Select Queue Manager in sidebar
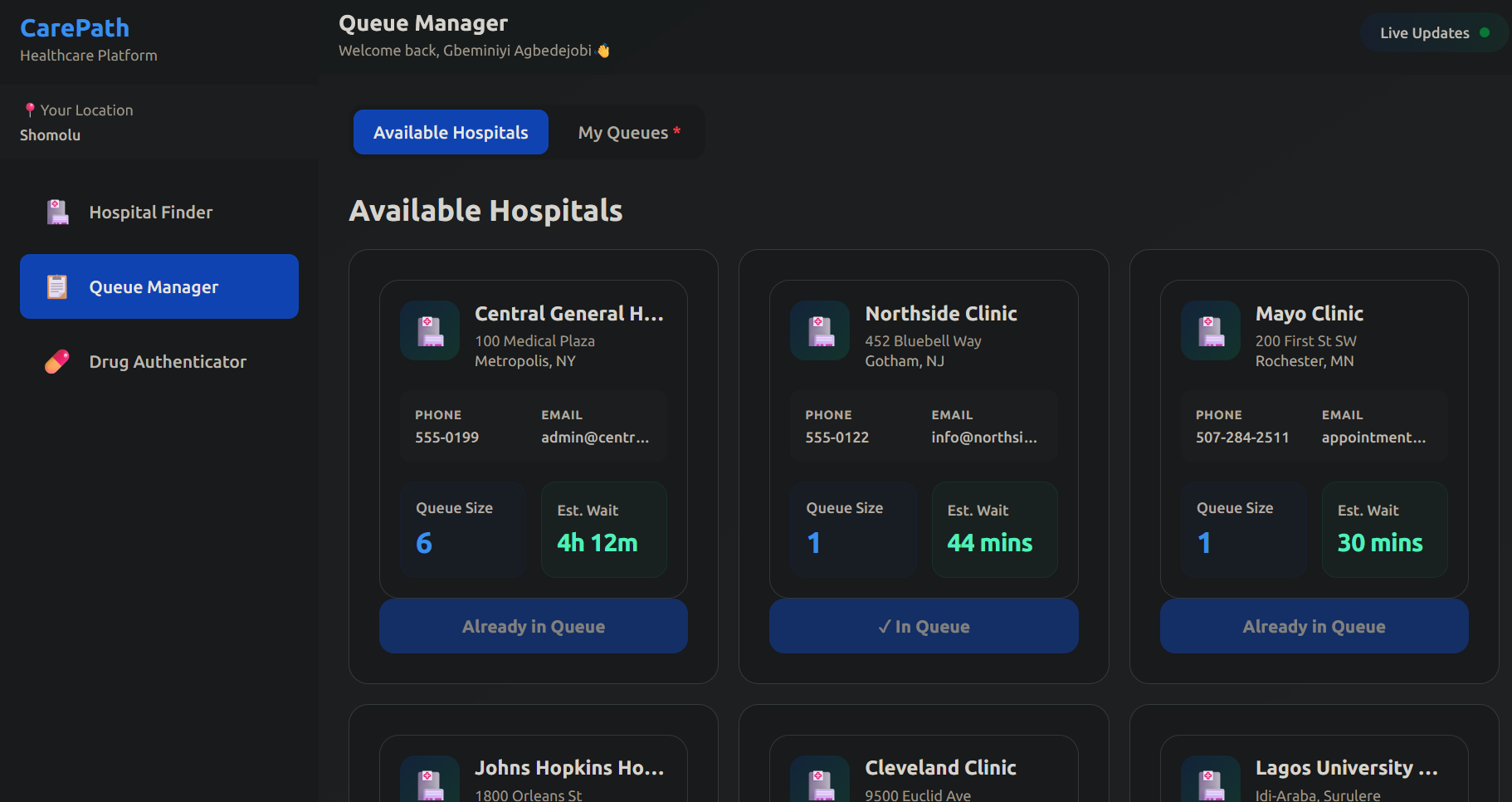This screenshot has height=802, width=1512. coord(159,286)
